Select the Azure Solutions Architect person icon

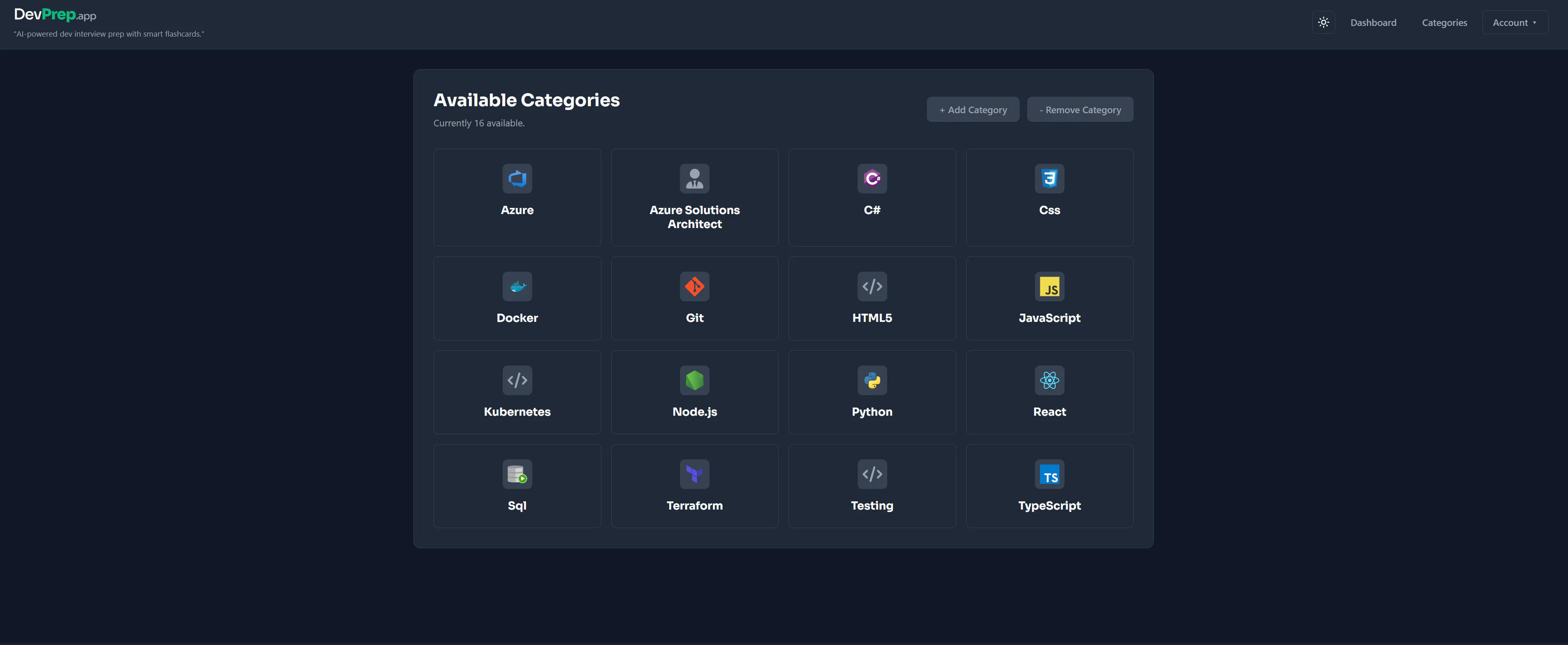(x=694, y=179)
